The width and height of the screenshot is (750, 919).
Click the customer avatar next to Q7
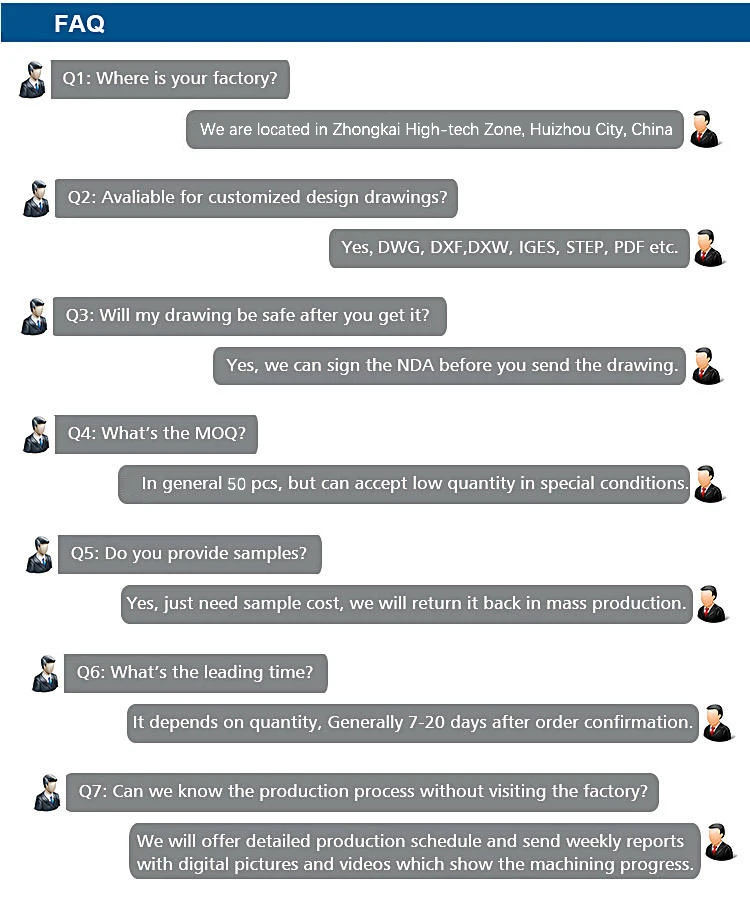pos(47,792)
